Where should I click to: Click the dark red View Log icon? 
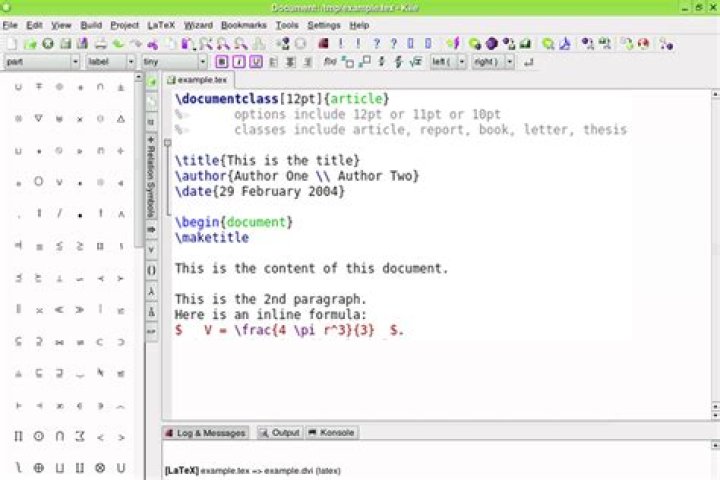click(323, 44)
